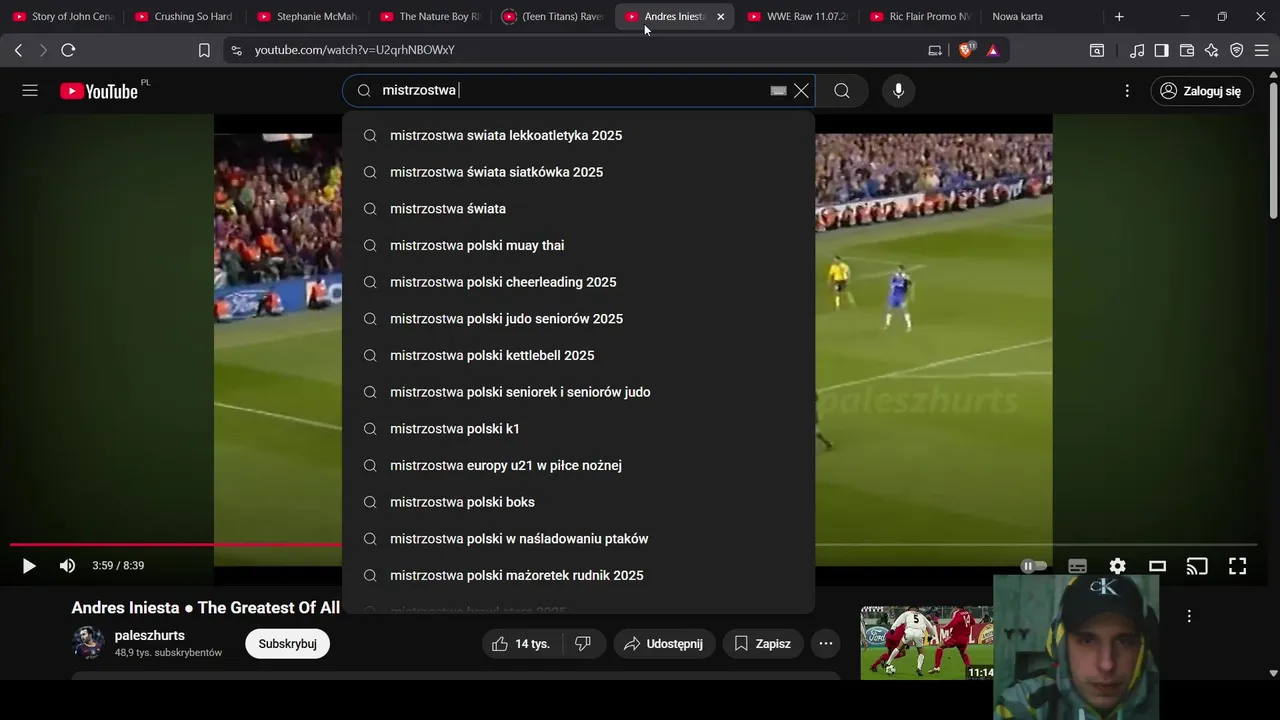Select mistrzostwa polski judo seniorów 2025
The width and height of the screenshot is (1280, 720).
578,319
